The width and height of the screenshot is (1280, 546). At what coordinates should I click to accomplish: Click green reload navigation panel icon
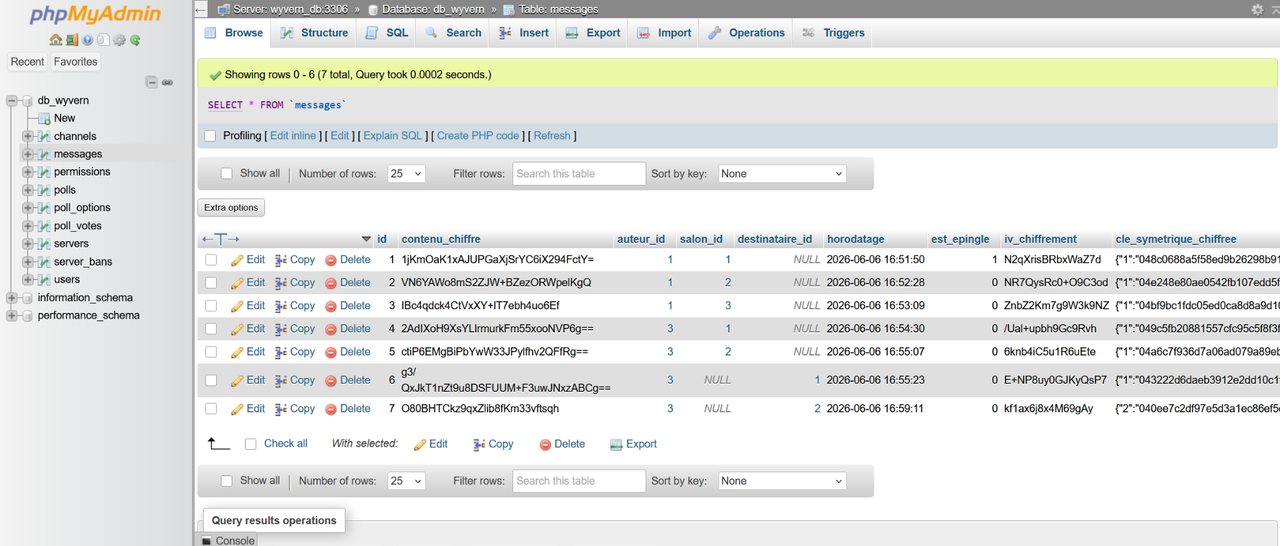(x=135, y=40)
